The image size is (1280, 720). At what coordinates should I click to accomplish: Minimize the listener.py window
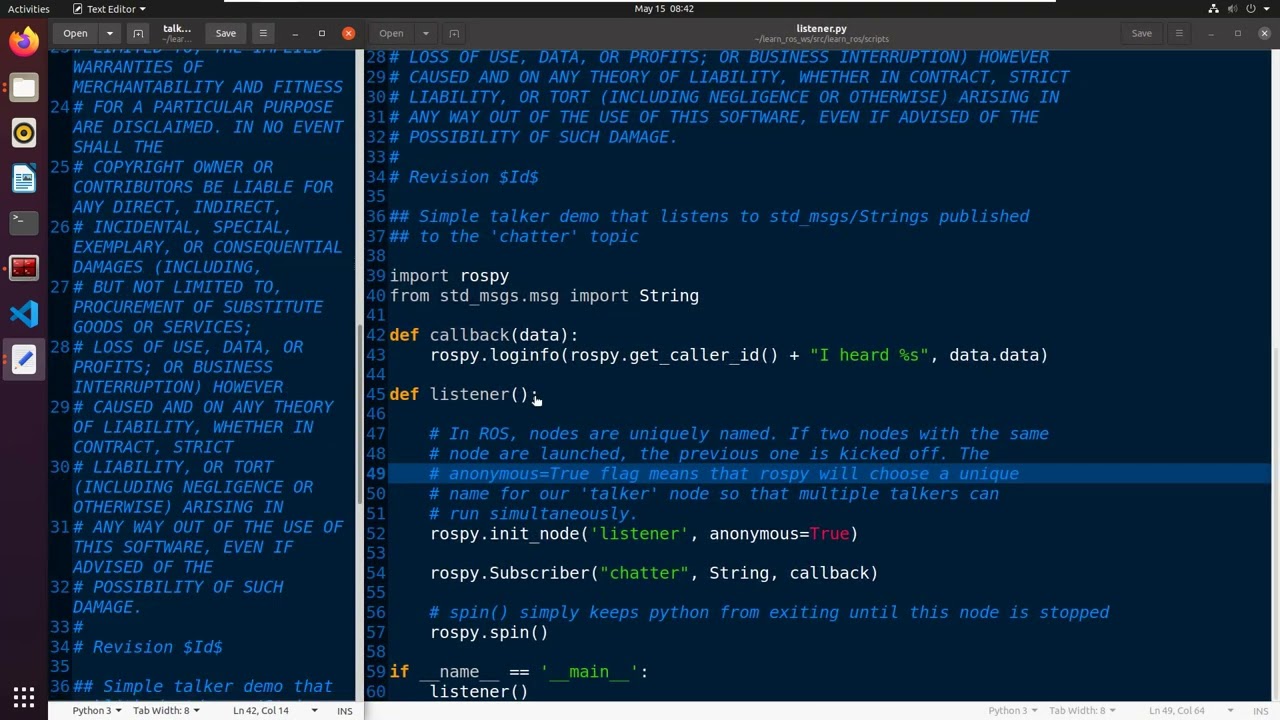[x=1210, y=33]
